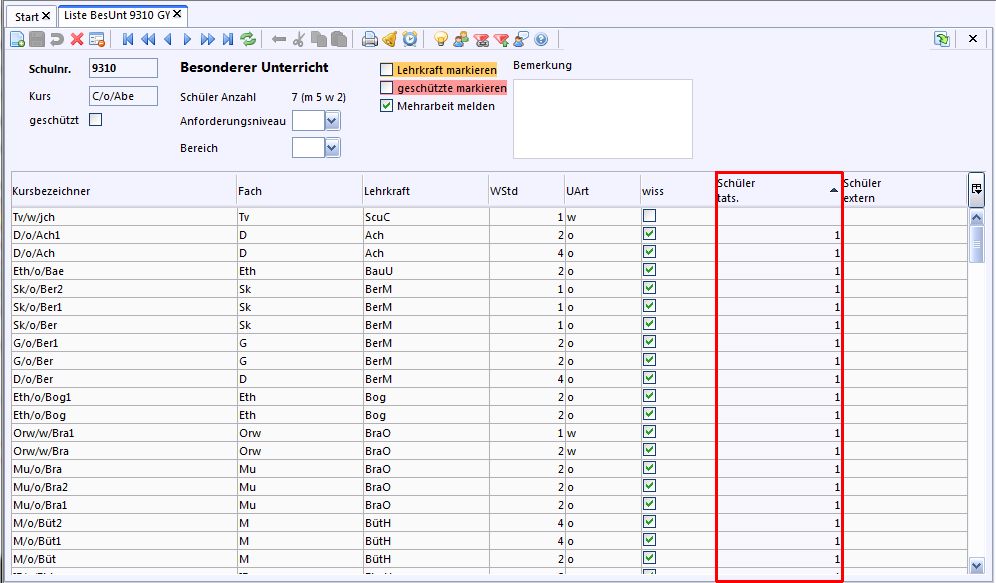Jump to the first record

coord(128,39)
